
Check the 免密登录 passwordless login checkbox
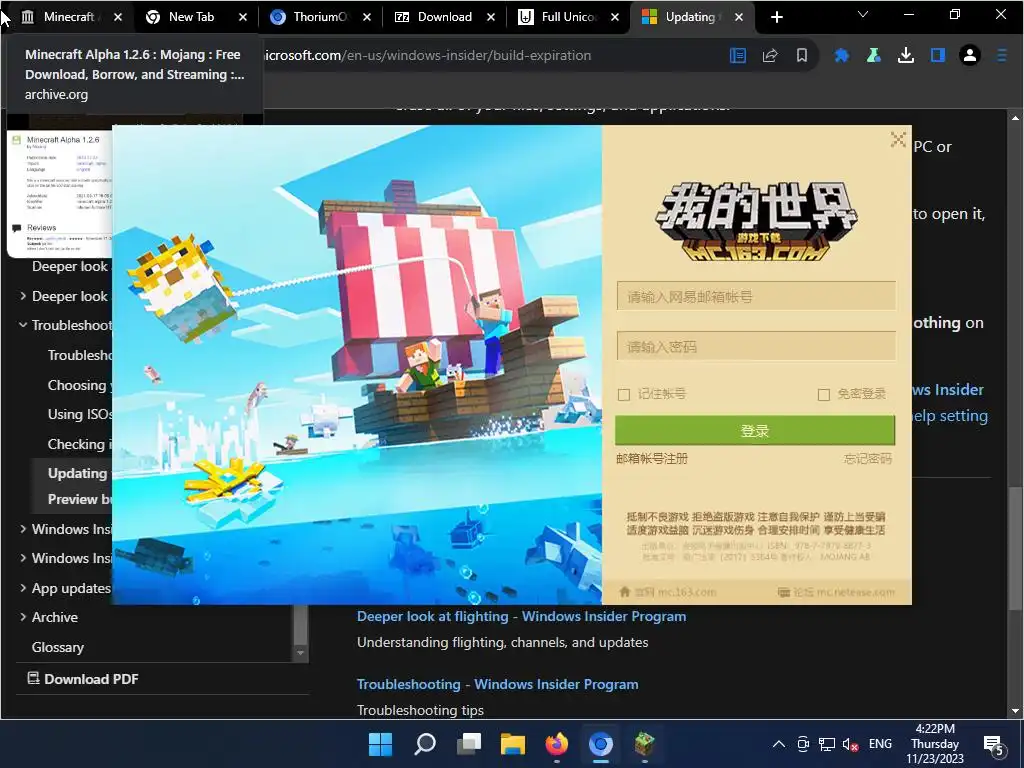(x=824, y=394)
